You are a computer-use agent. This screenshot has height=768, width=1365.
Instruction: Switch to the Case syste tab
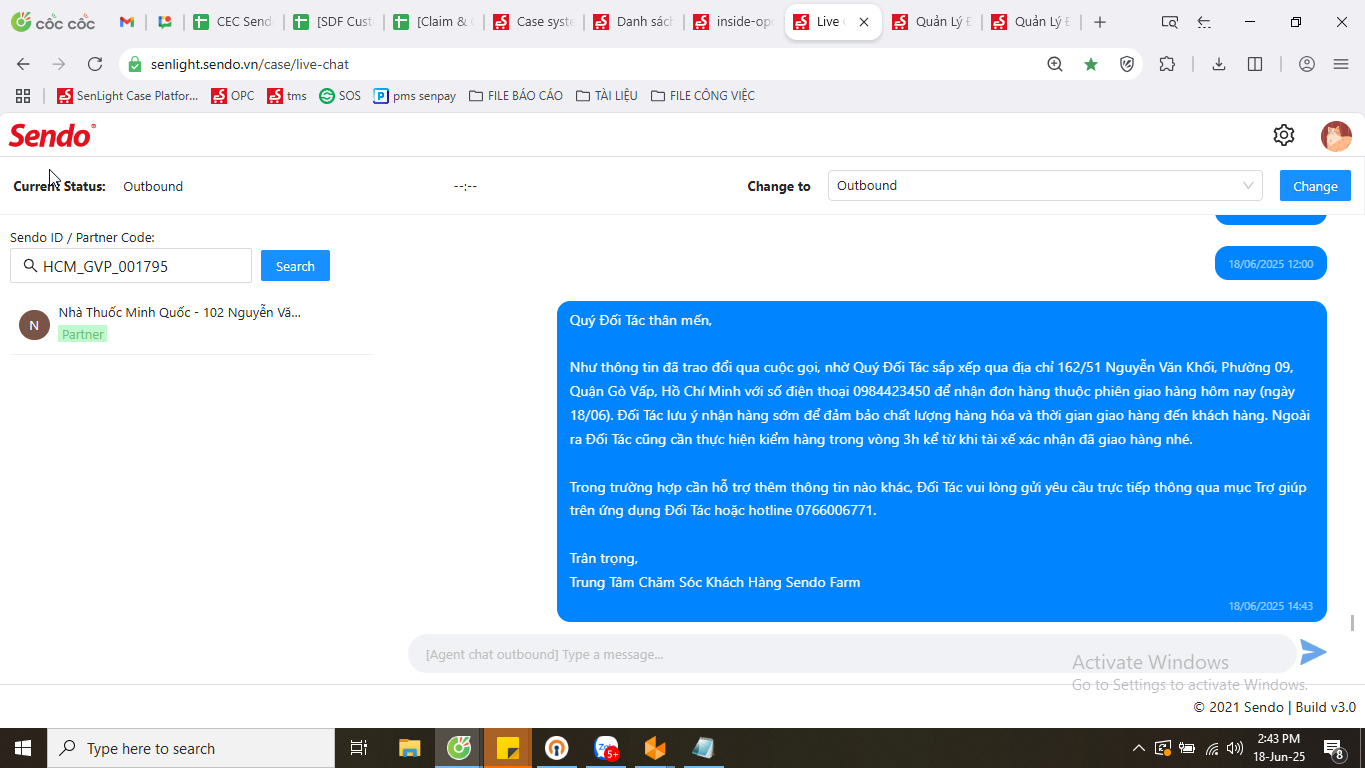click(x=533, y=22)
